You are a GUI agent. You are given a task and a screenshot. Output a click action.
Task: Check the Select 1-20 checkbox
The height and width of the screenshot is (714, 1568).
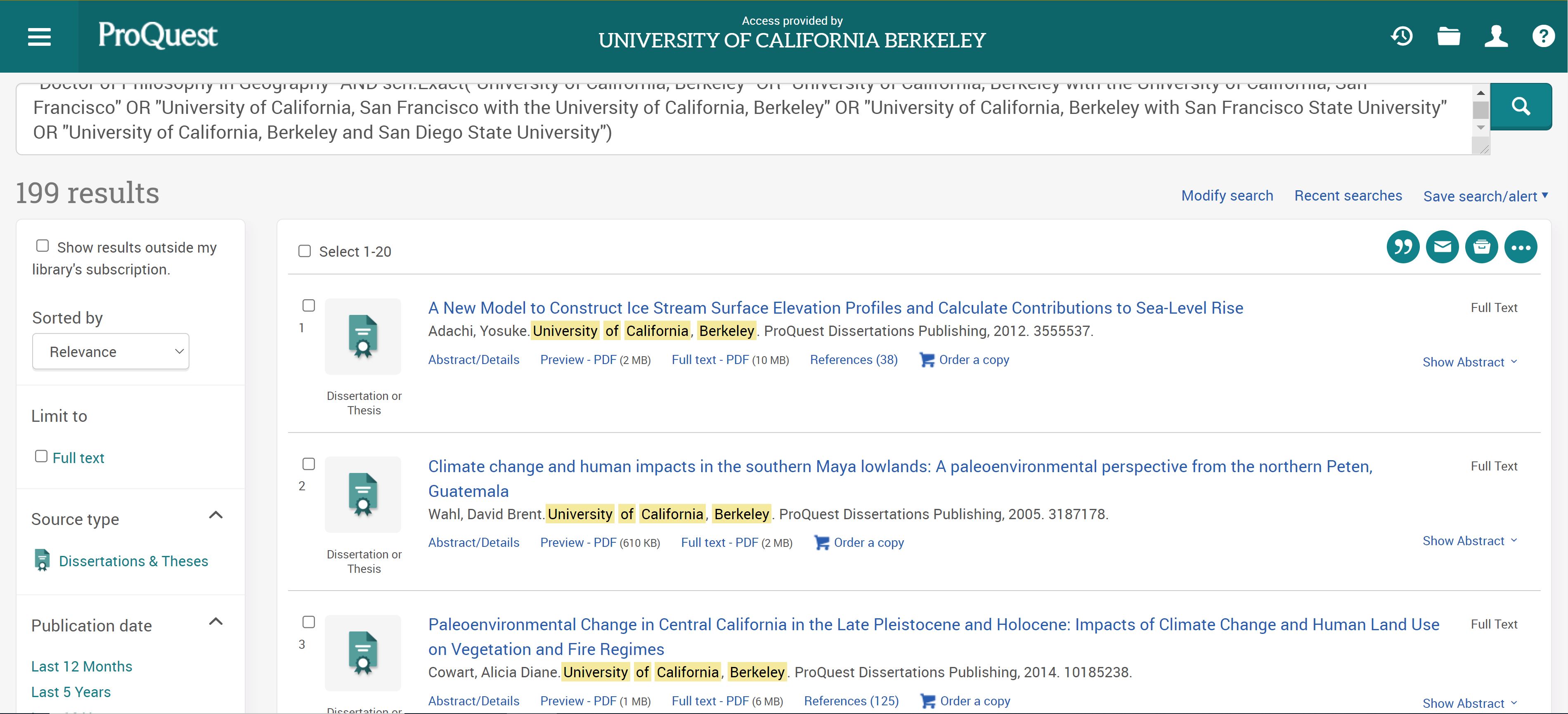tap(304, 251)
